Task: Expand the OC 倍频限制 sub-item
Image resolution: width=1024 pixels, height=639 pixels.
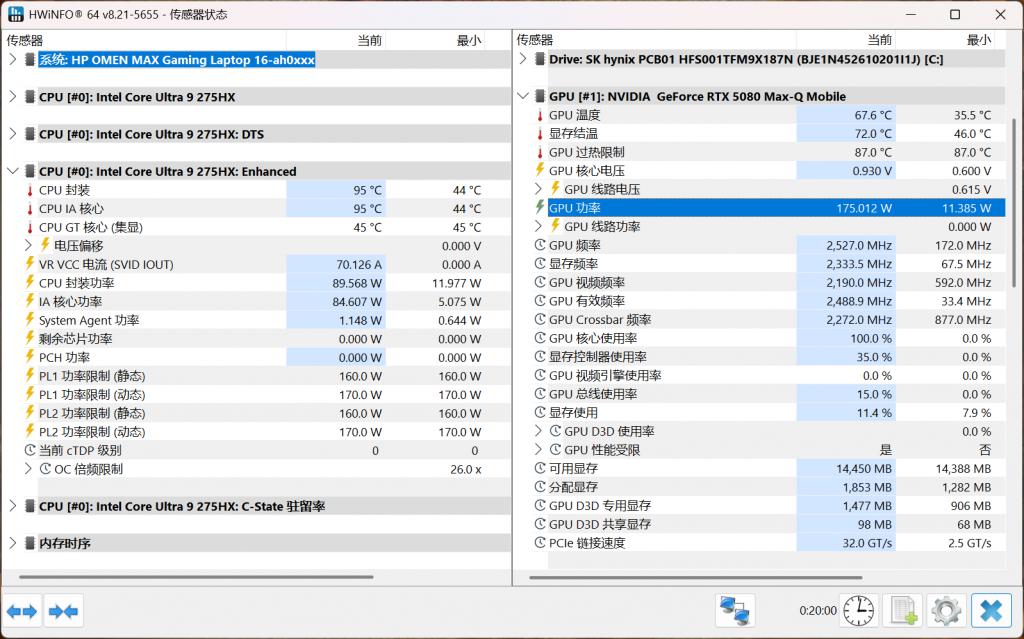Action: 28,468
